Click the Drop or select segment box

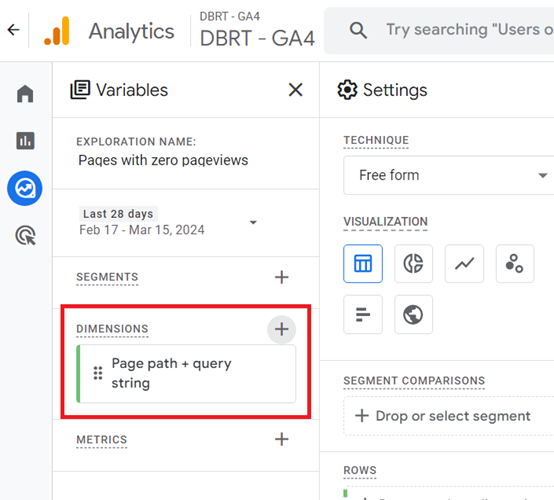click(x=449, y=416)
